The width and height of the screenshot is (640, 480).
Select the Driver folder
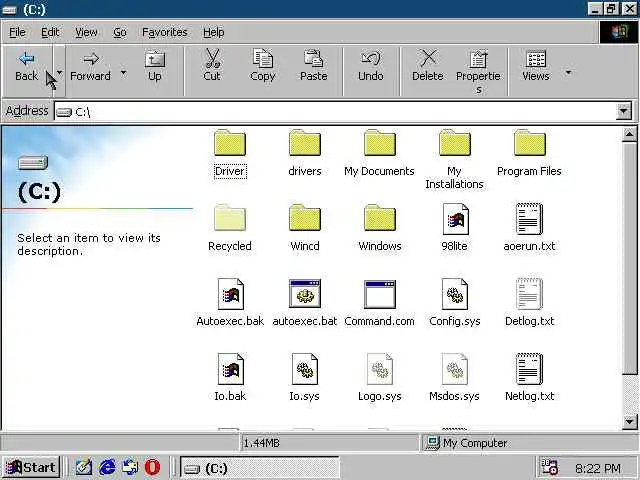pos(230,153)
